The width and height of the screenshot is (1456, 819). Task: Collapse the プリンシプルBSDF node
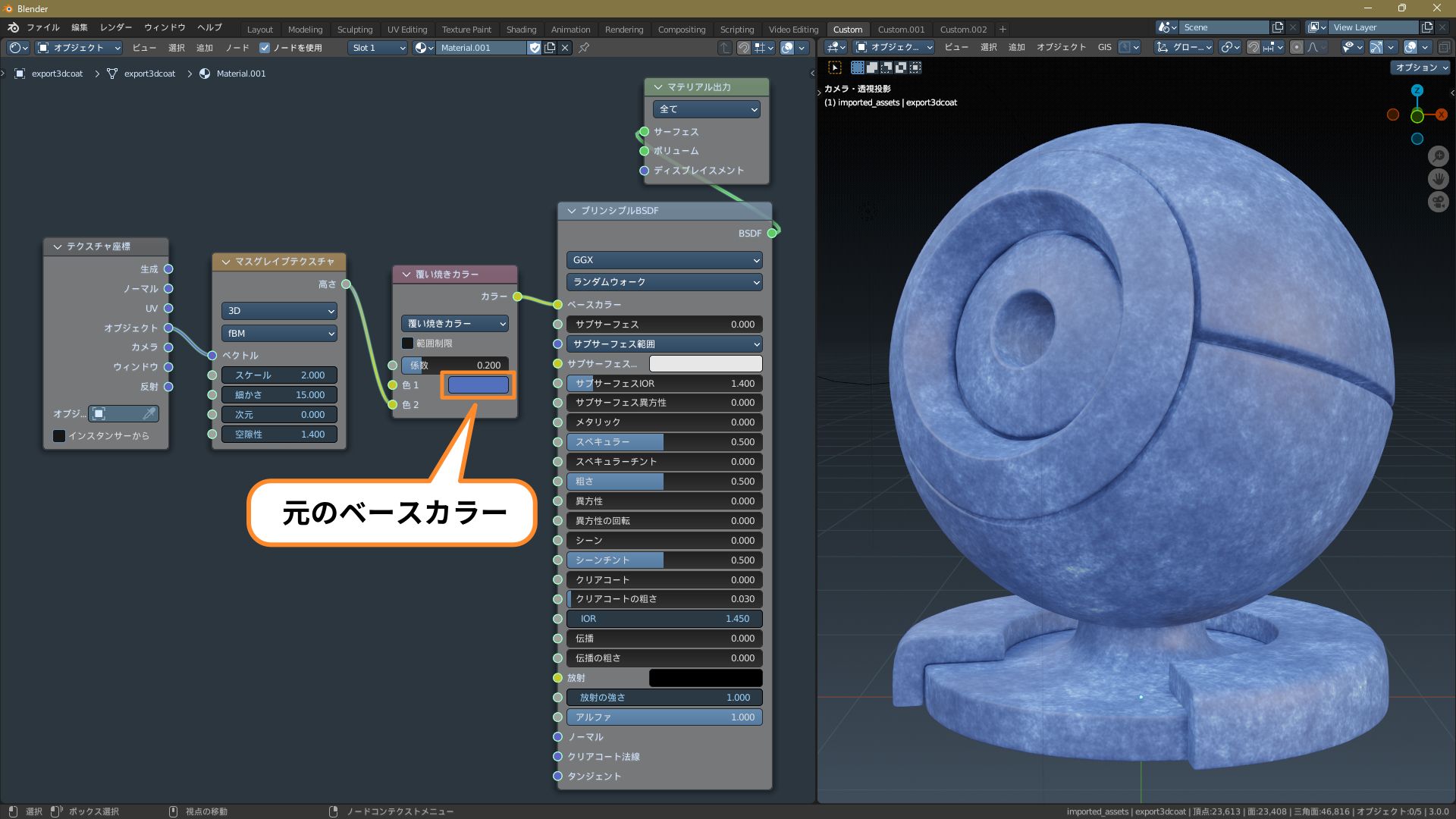point(571,211)
